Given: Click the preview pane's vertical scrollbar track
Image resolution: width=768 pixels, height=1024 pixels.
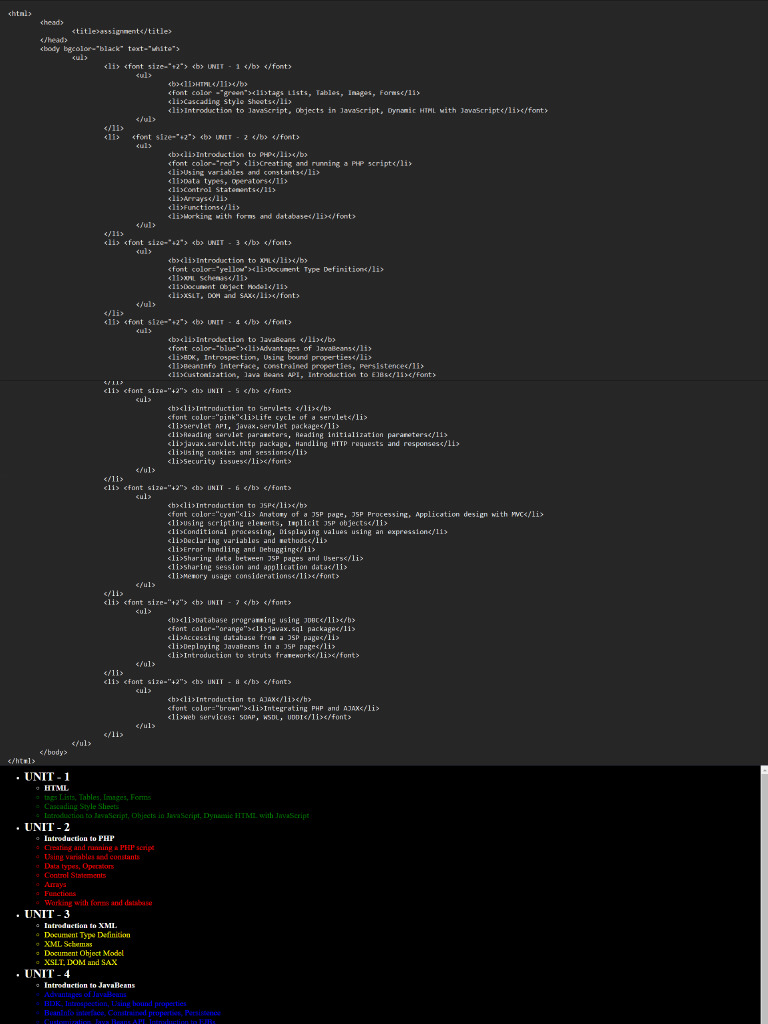Looking at the screenshot, I should pyautogui.click(x=763, y=900).
